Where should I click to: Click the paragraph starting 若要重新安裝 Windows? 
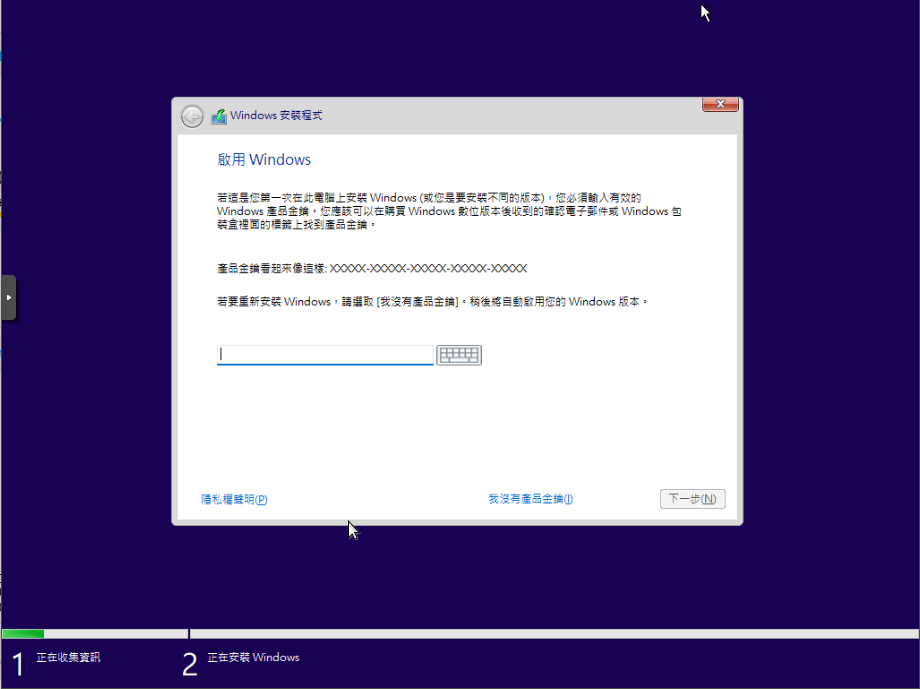pos(432,302)
